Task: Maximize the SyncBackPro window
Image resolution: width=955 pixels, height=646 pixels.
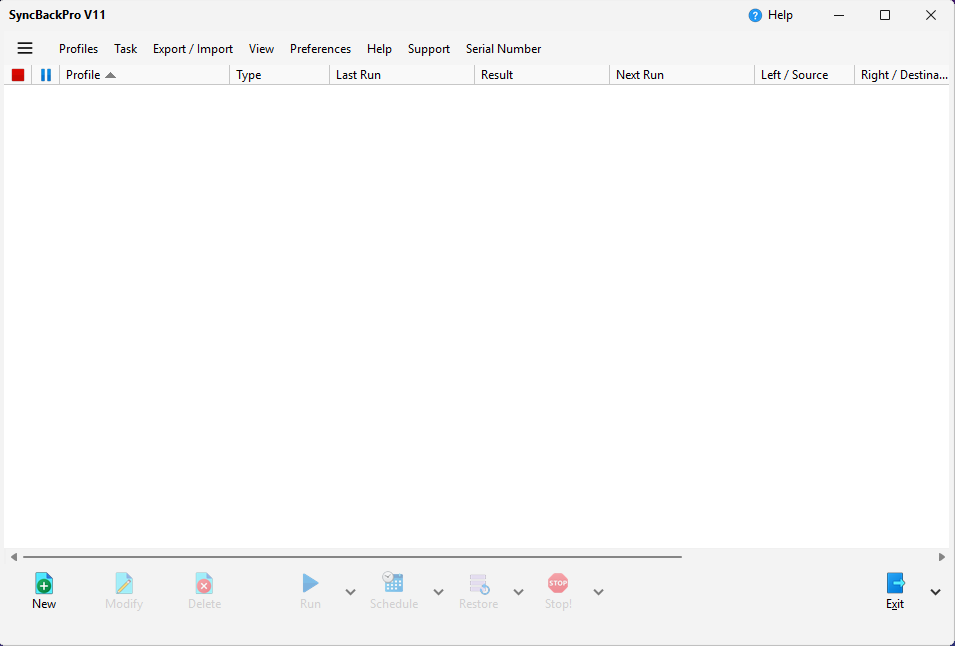Action: 885,15
